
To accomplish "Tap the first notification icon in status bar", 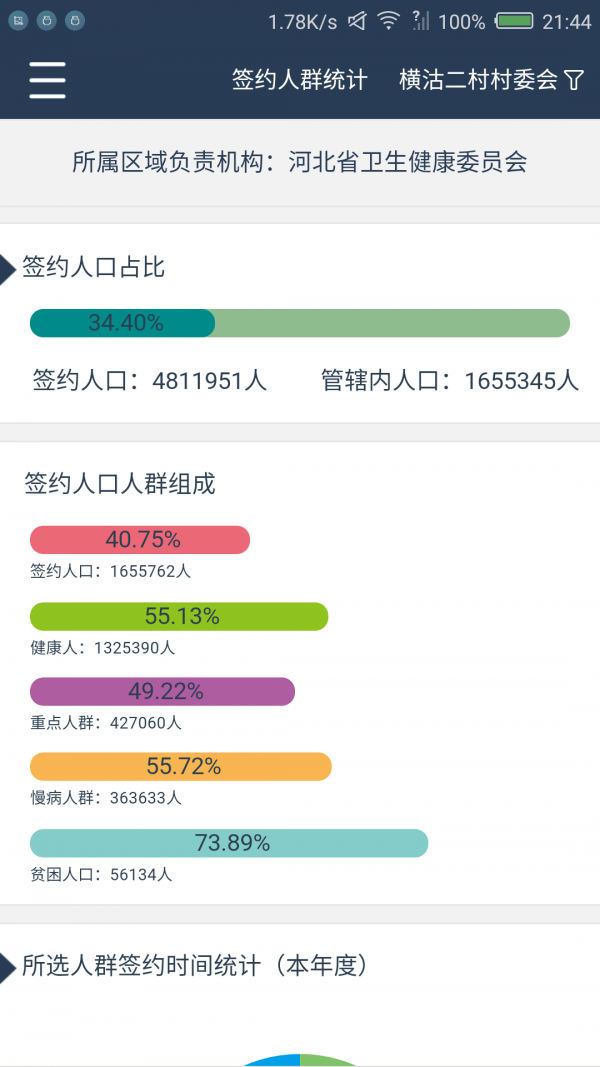I will tap(18, 21).
